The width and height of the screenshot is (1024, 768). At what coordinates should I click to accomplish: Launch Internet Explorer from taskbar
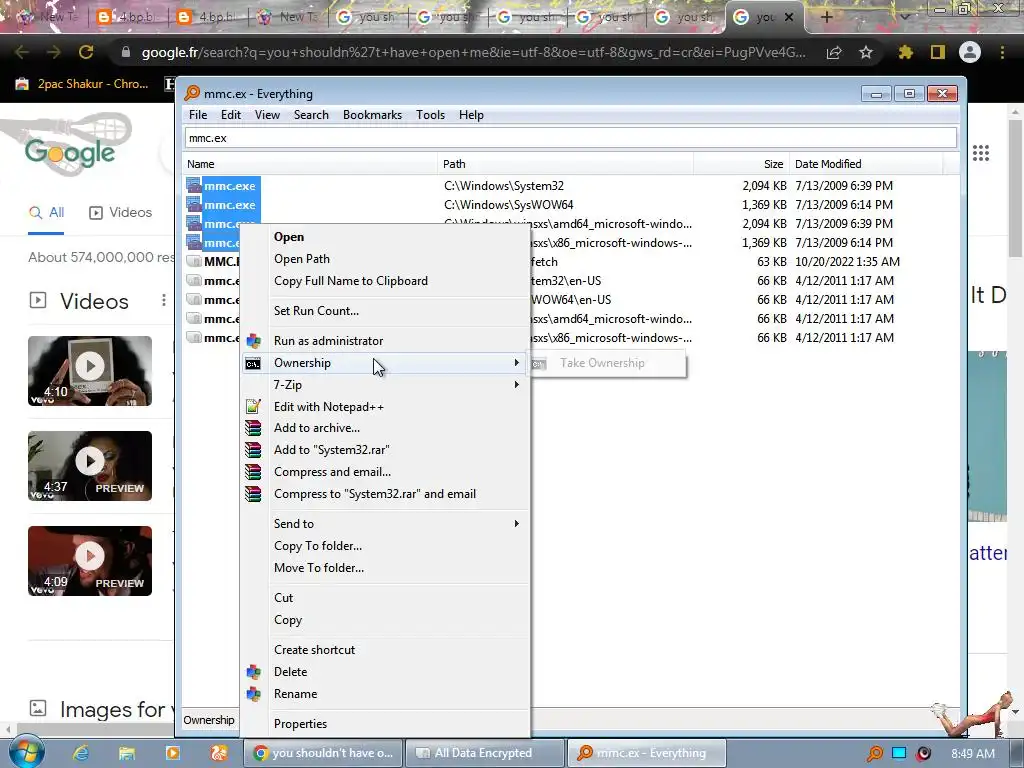(81, 753)
